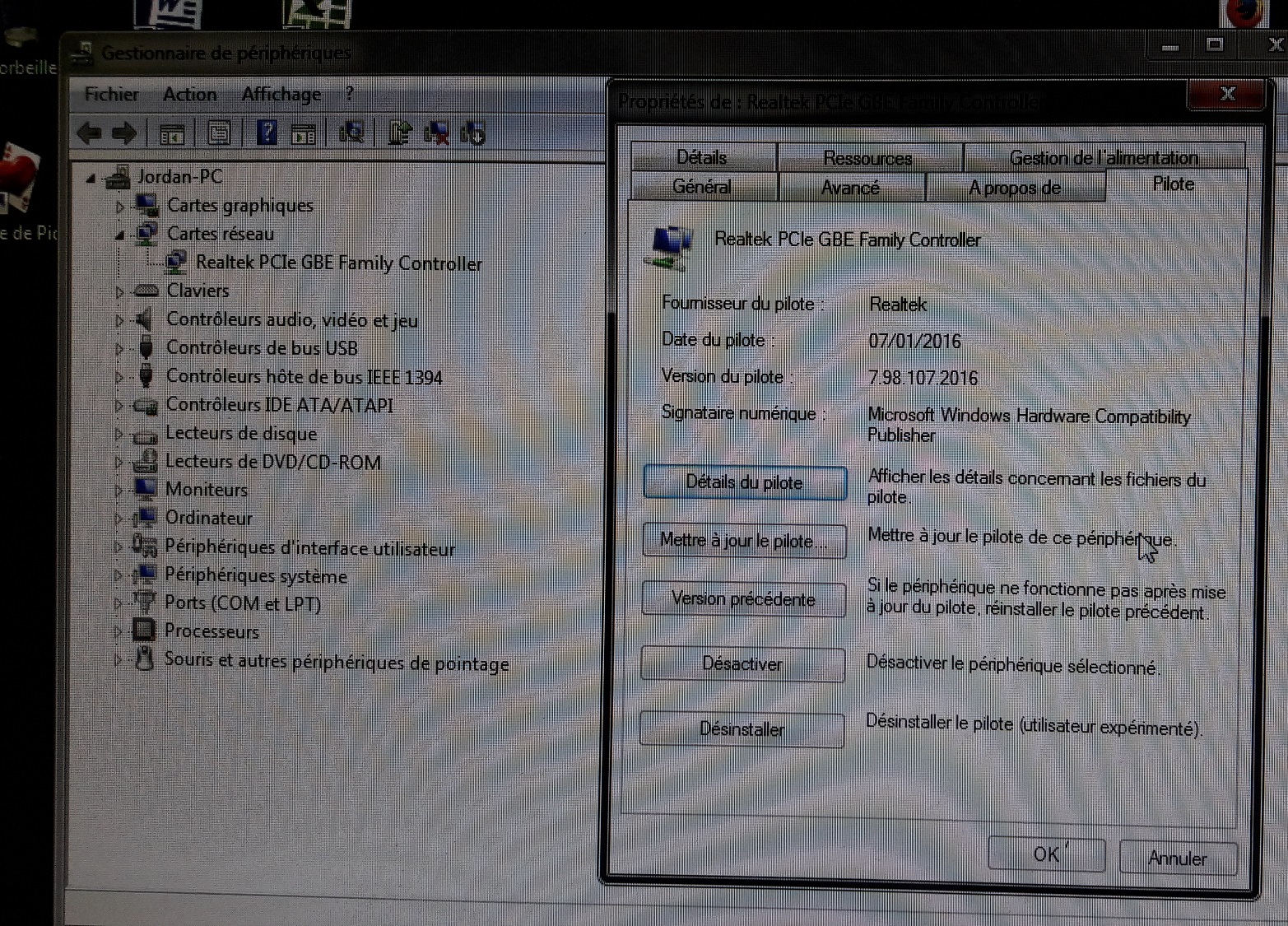Toggle the console tree pane icon
Image resolution: width=1288 pixels, height=926 pixels.
(x=172, y=133)
